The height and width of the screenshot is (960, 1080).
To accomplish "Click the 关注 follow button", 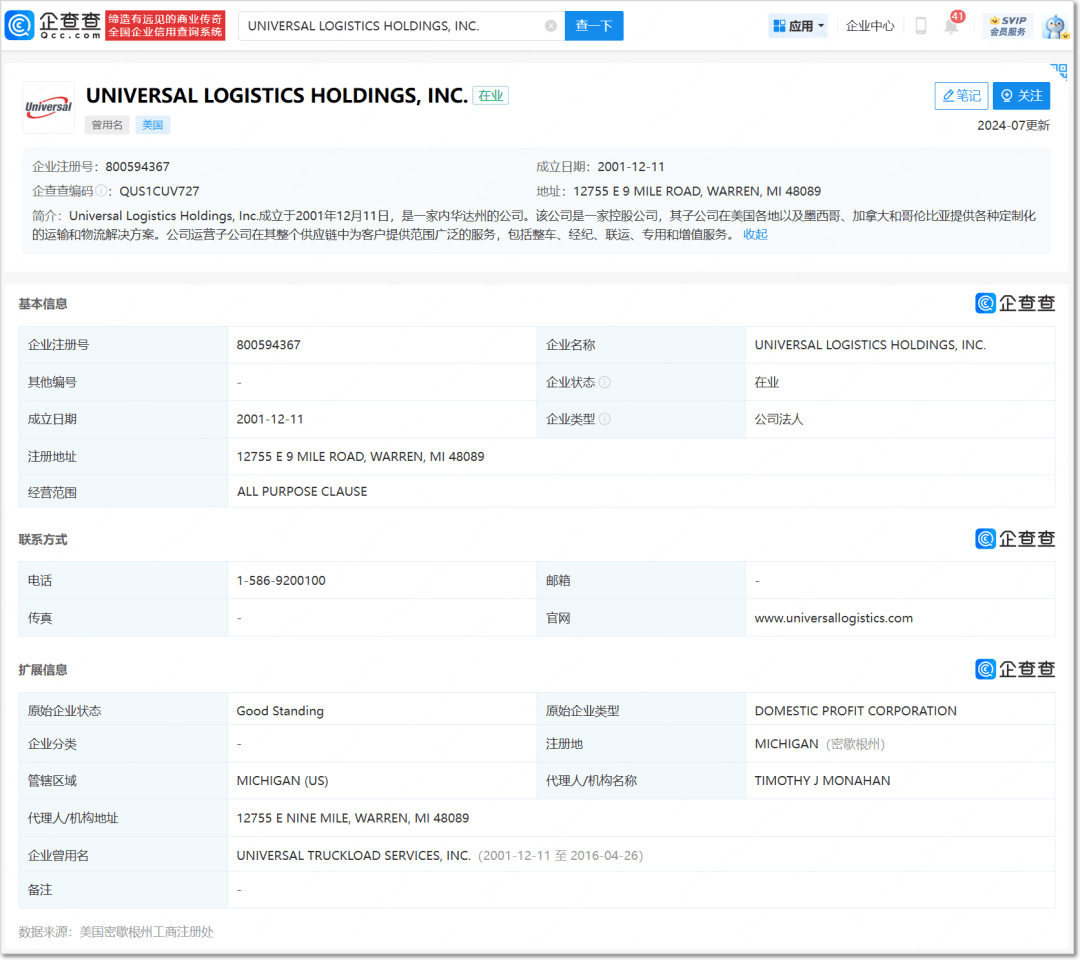I will [x=1021, y=96].
